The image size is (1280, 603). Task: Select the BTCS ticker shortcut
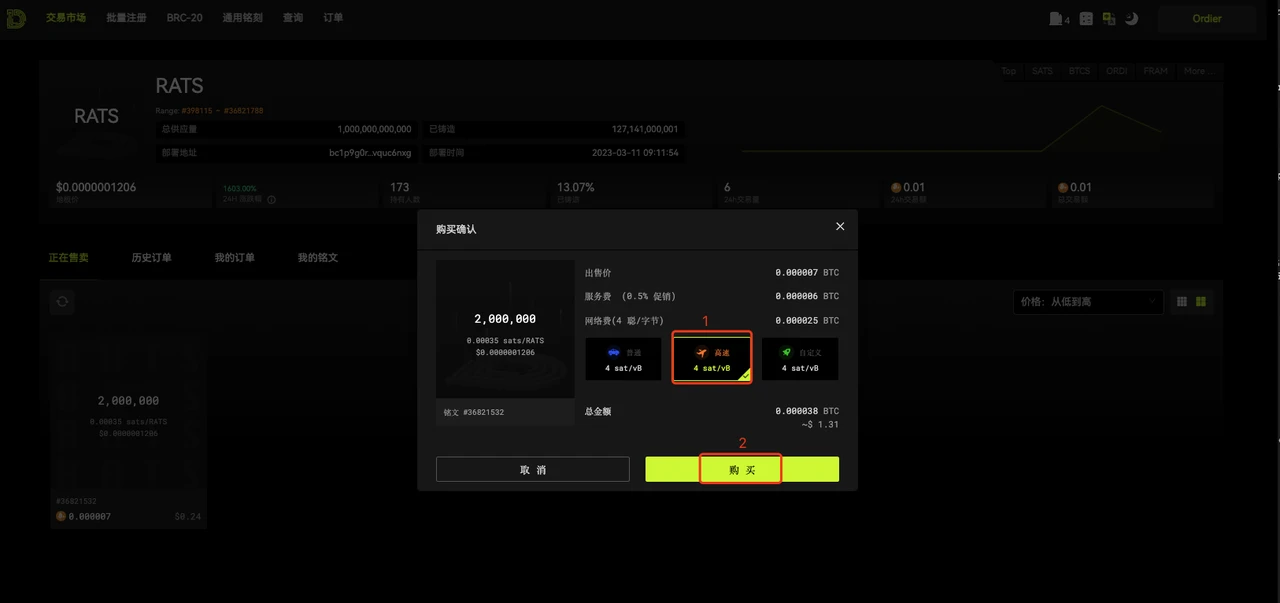1079,71
